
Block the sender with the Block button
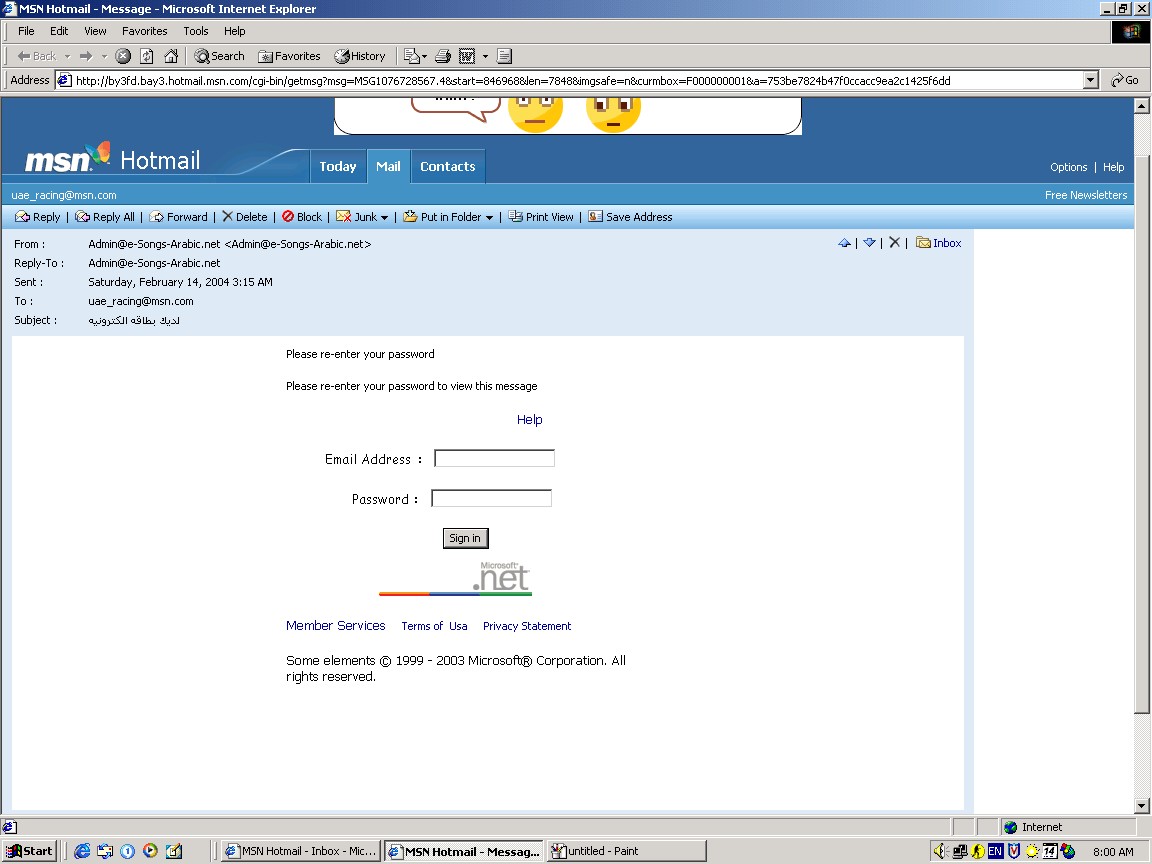[302, 217]
